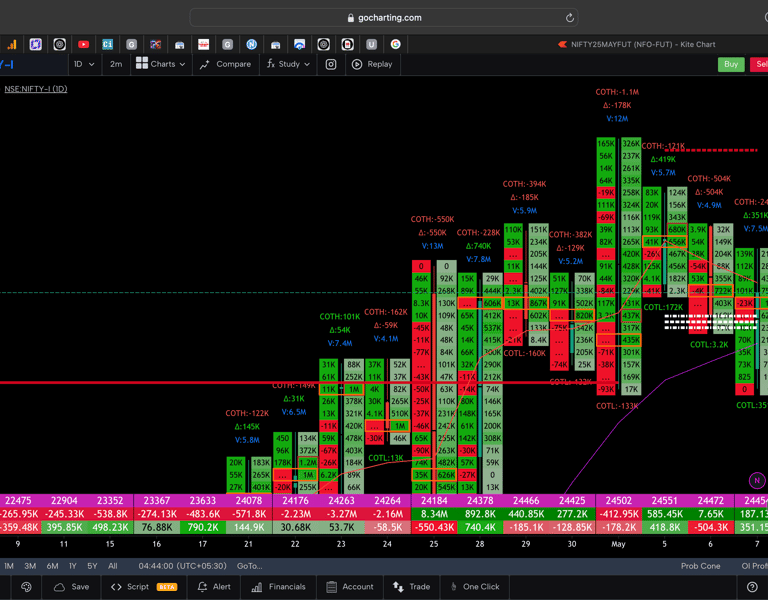Click the Alert bell icon
768x600 pixels.
click(x=202, y=587)
